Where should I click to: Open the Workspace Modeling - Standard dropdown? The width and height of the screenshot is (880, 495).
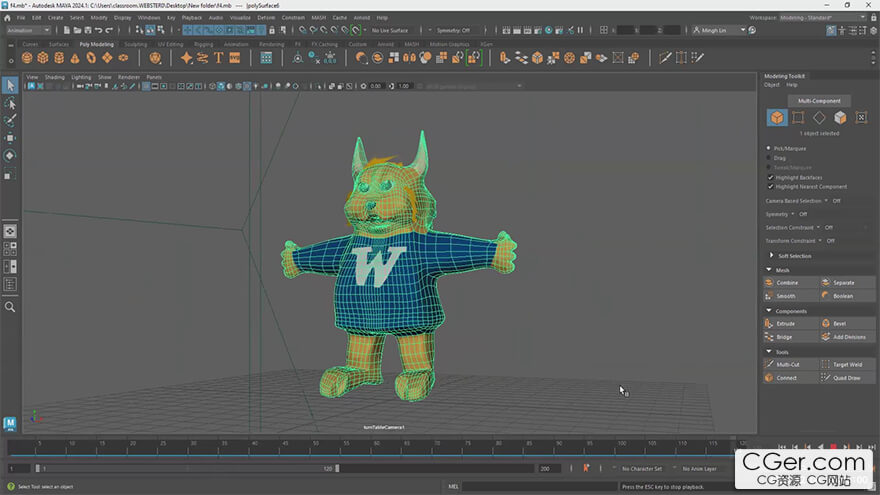click(x=823, y=18)
